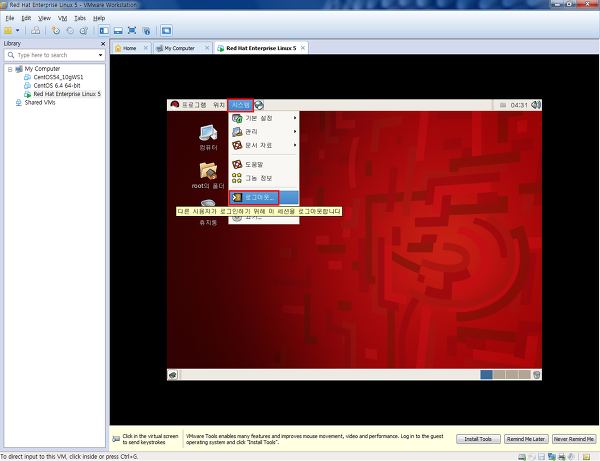Open the 위치 places menu in guest panel

click(218, 105)
